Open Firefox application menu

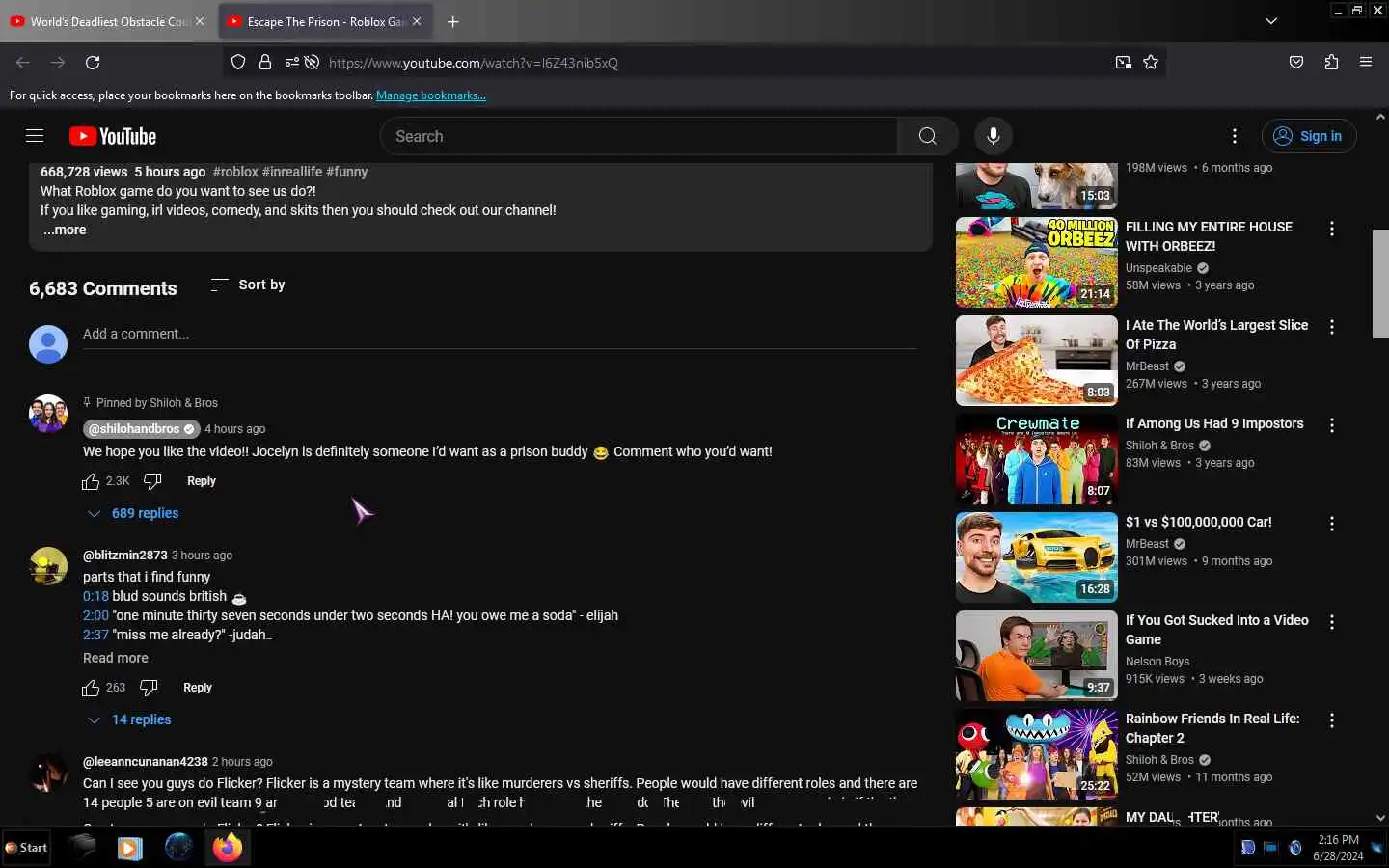click(1366, 63)
